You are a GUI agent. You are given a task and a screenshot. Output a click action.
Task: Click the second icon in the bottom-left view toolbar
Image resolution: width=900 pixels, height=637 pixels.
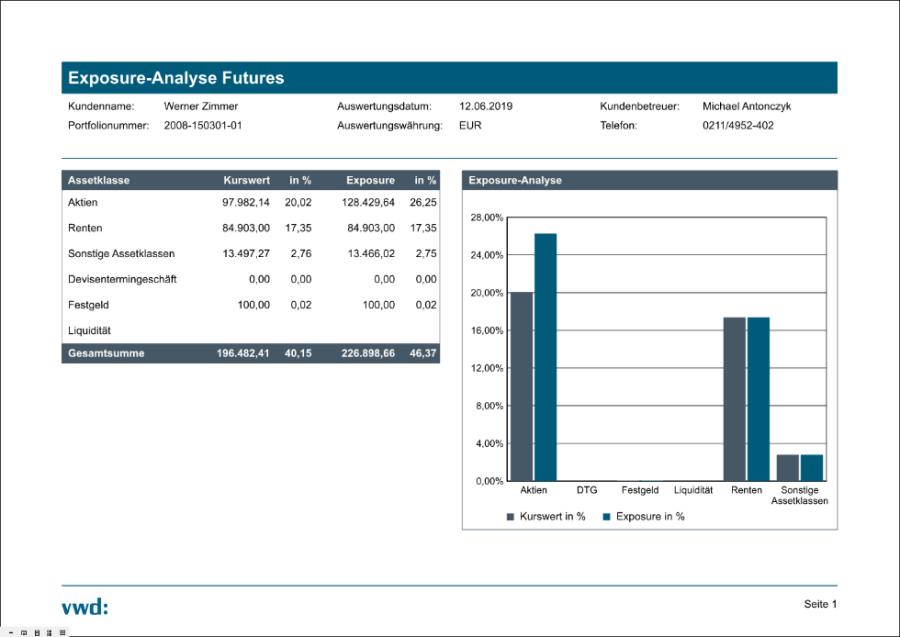[24, 632]
